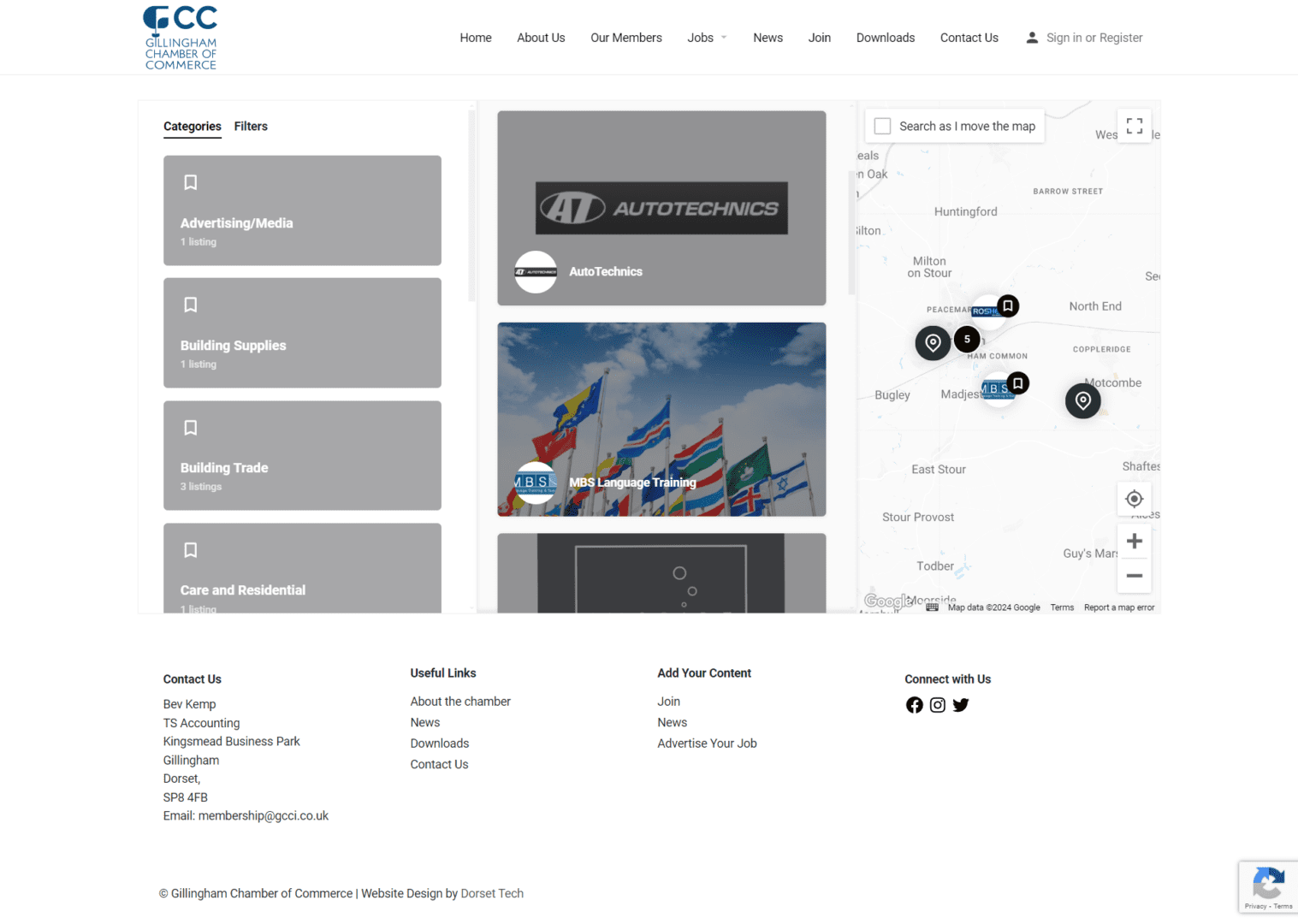Select the map pin marker near Motcombe
Image resolution: width=1298 pixels, height=924 pixels.
[x=1083, y=400]
